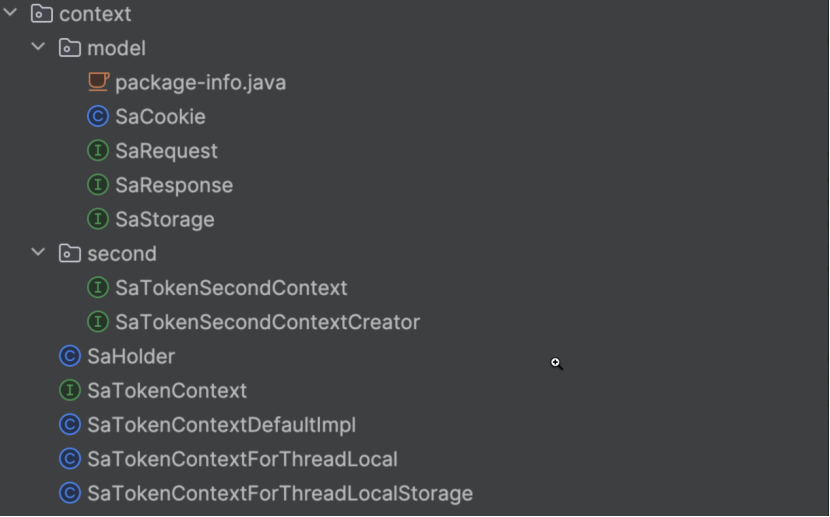Collapse the second folder chevron
Image resolution: width=830 pixels, height=517 pixels.
38,252
